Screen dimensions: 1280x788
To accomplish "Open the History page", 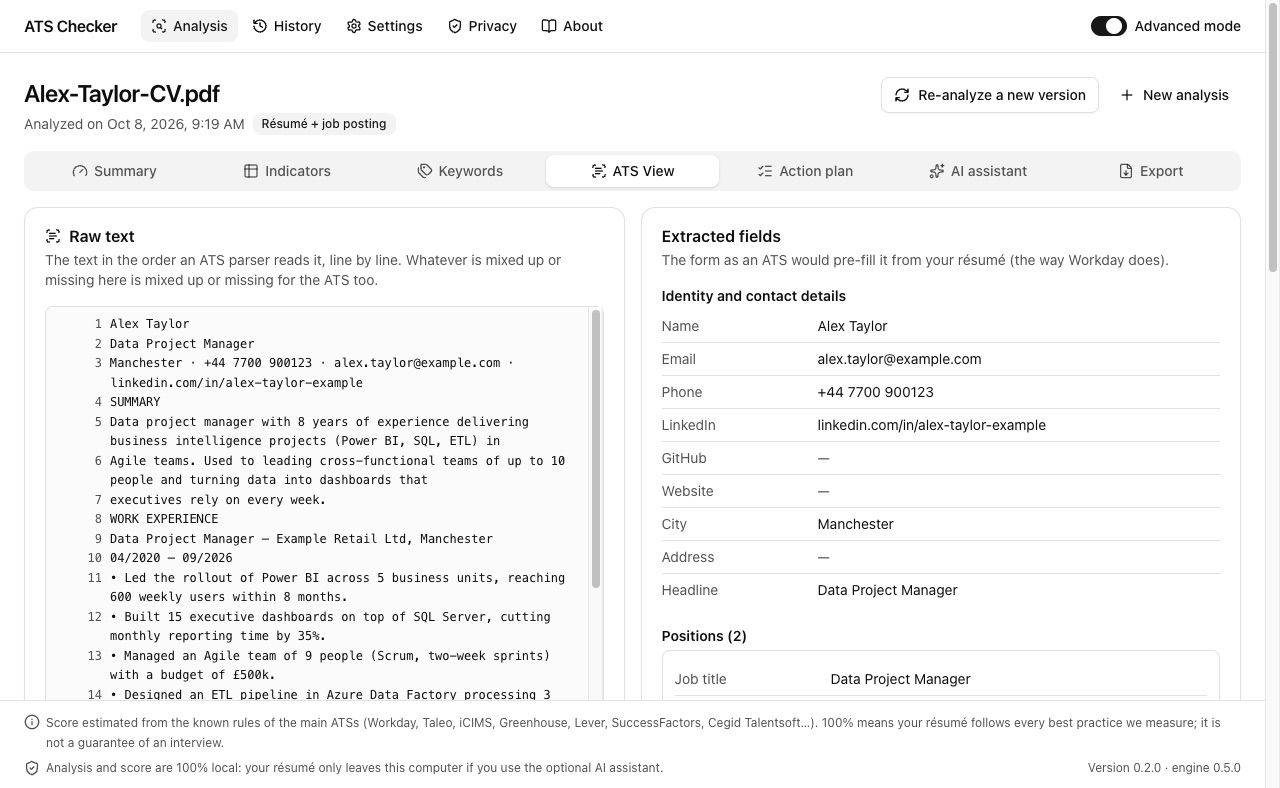I will [x=287, y=26].
